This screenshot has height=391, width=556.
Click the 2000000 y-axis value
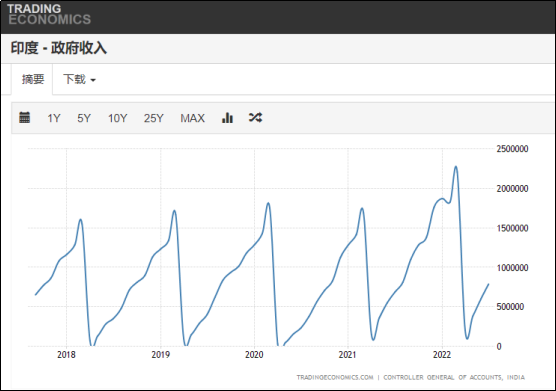click(x=512, y=189)
